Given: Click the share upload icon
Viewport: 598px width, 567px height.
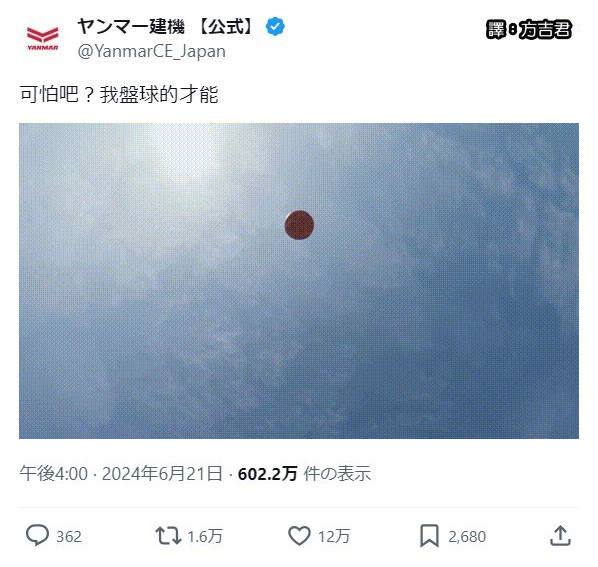Looking at the screenshot, I should (560, 535).
